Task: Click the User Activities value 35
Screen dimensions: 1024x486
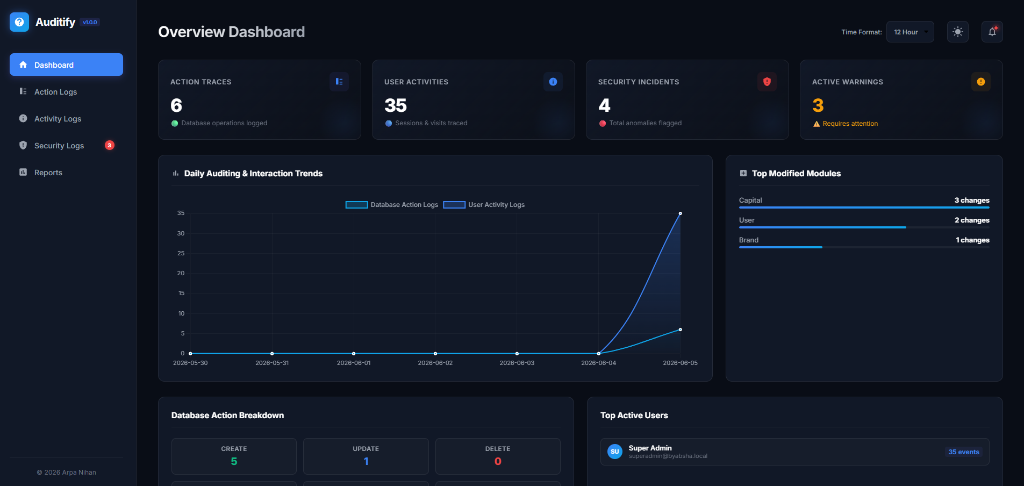Action: coord(396,105)
